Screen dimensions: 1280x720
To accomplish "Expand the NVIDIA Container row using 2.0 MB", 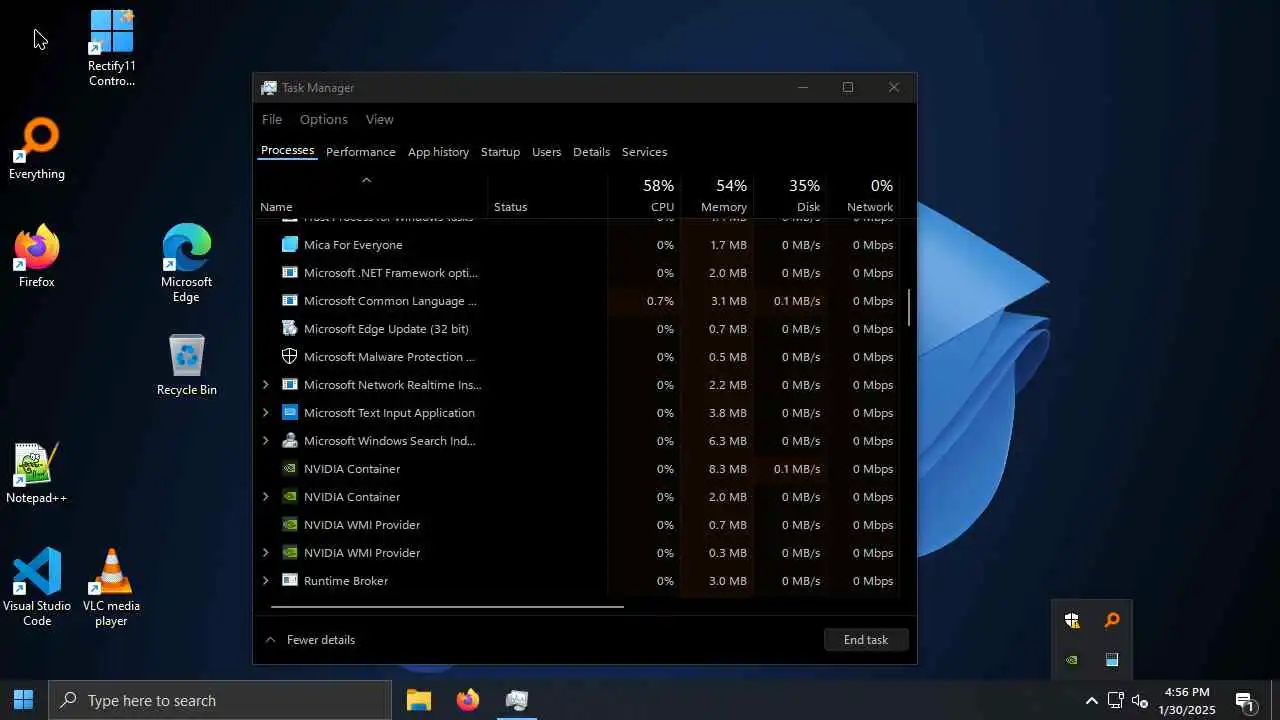I will (265, 496).
